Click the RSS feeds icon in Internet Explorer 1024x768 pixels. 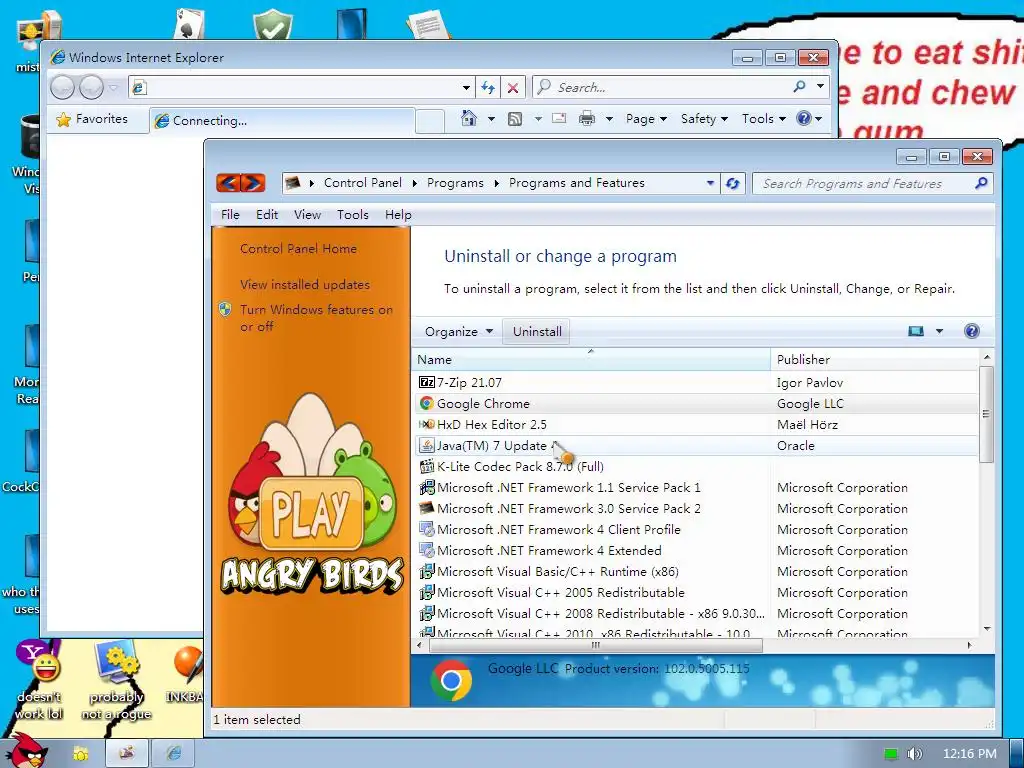[515, 119]
